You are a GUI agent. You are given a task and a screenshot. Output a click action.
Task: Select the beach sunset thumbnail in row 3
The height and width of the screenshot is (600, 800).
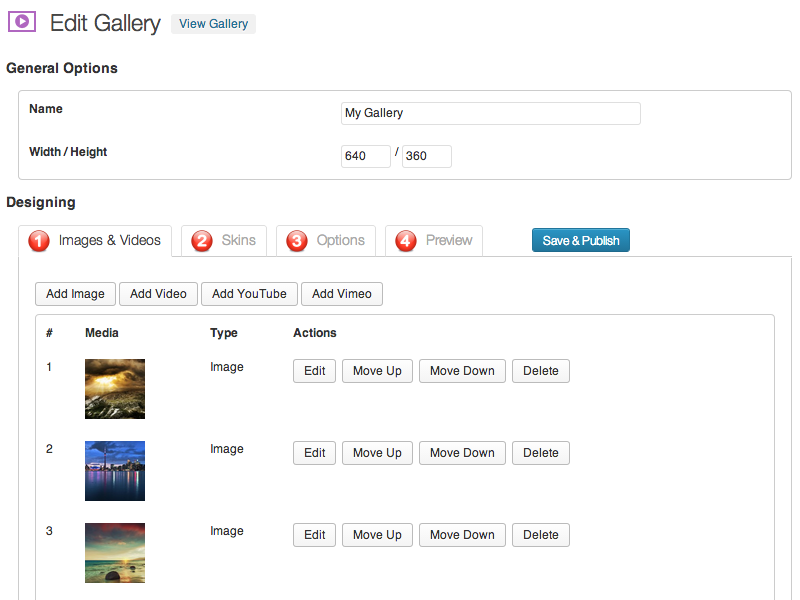pos(115,553)
